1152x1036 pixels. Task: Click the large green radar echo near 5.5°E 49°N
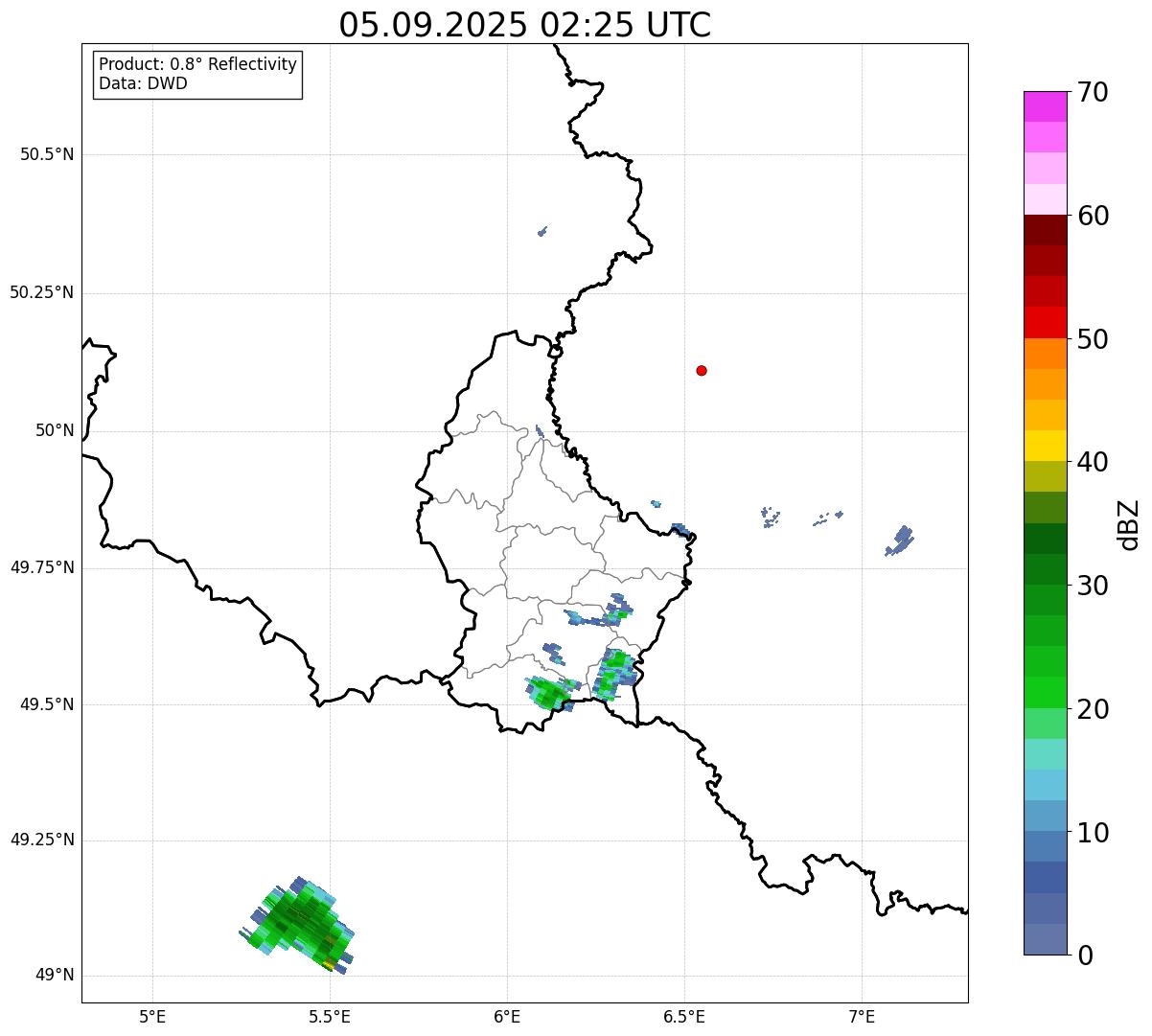click(x=297, y=924)
